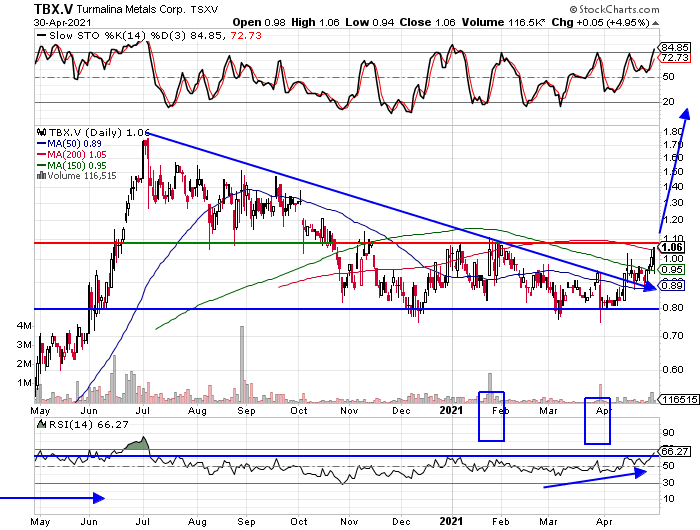Click the RSI indicator icon beside RSI(14)
Image resolution: width=700 pixels, height=530 pixels.
[42, 424]
